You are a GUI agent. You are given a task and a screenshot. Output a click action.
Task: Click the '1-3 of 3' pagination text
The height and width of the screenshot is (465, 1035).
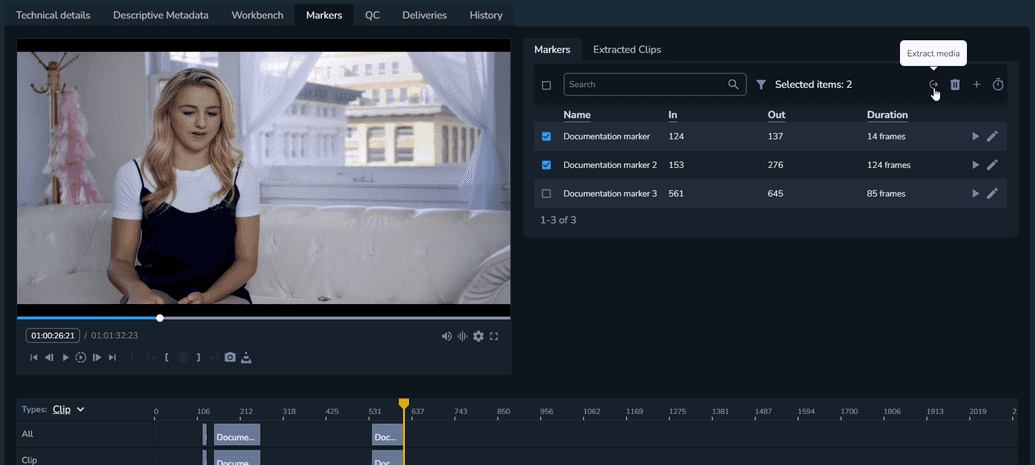coord(558,220)
